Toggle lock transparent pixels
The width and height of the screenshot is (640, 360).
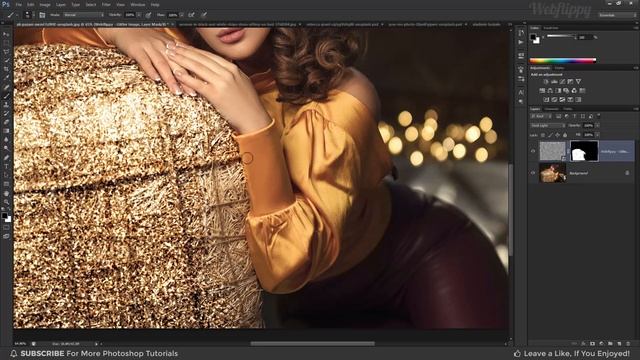tap(543, 135)
